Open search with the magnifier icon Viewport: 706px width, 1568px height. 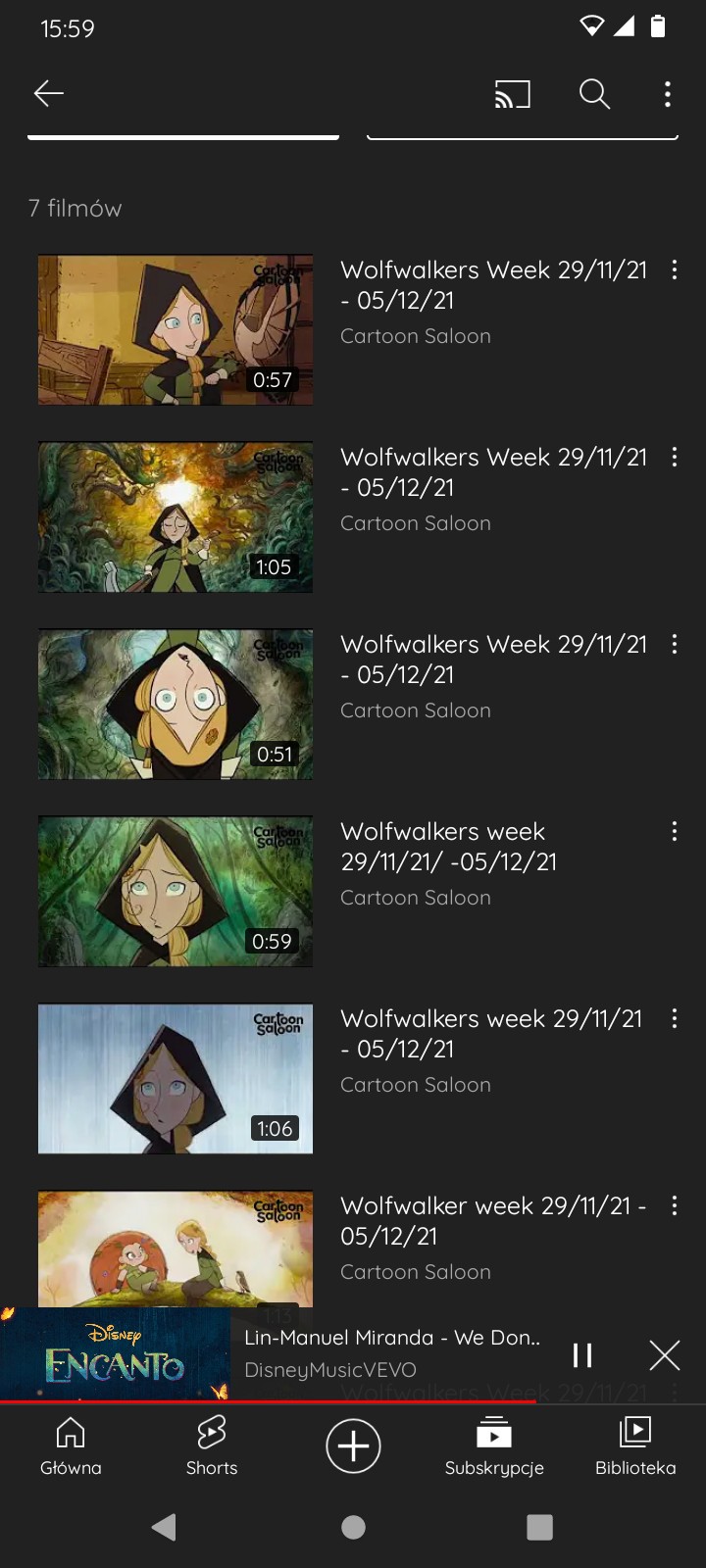(594, 94)
